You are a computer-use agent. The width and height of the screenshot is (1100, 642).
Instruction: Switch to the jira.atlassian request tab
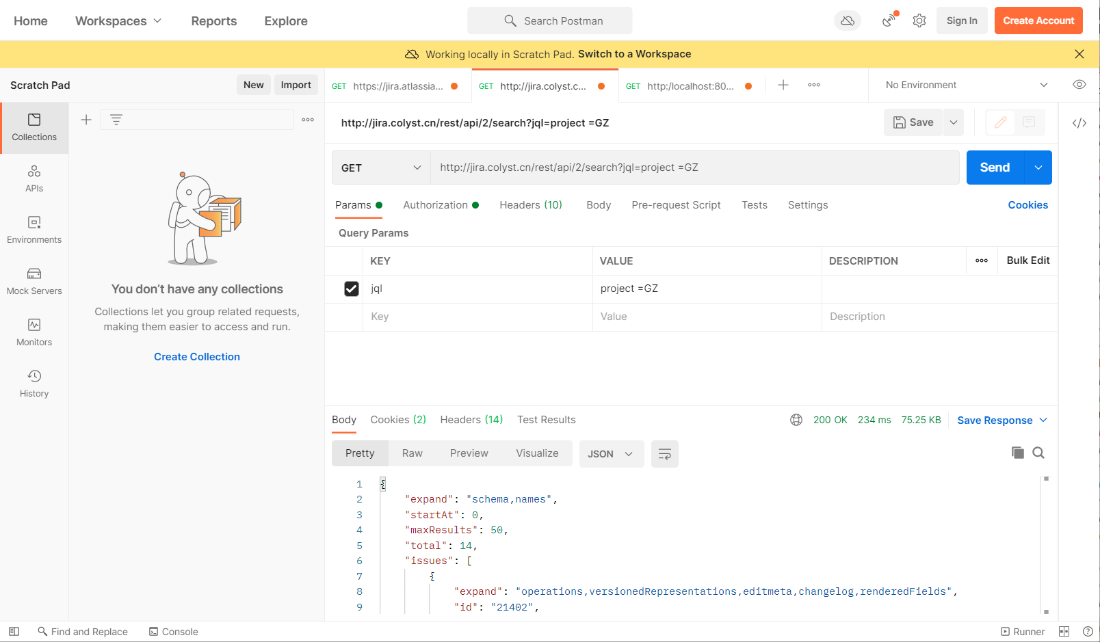point(397,86)
